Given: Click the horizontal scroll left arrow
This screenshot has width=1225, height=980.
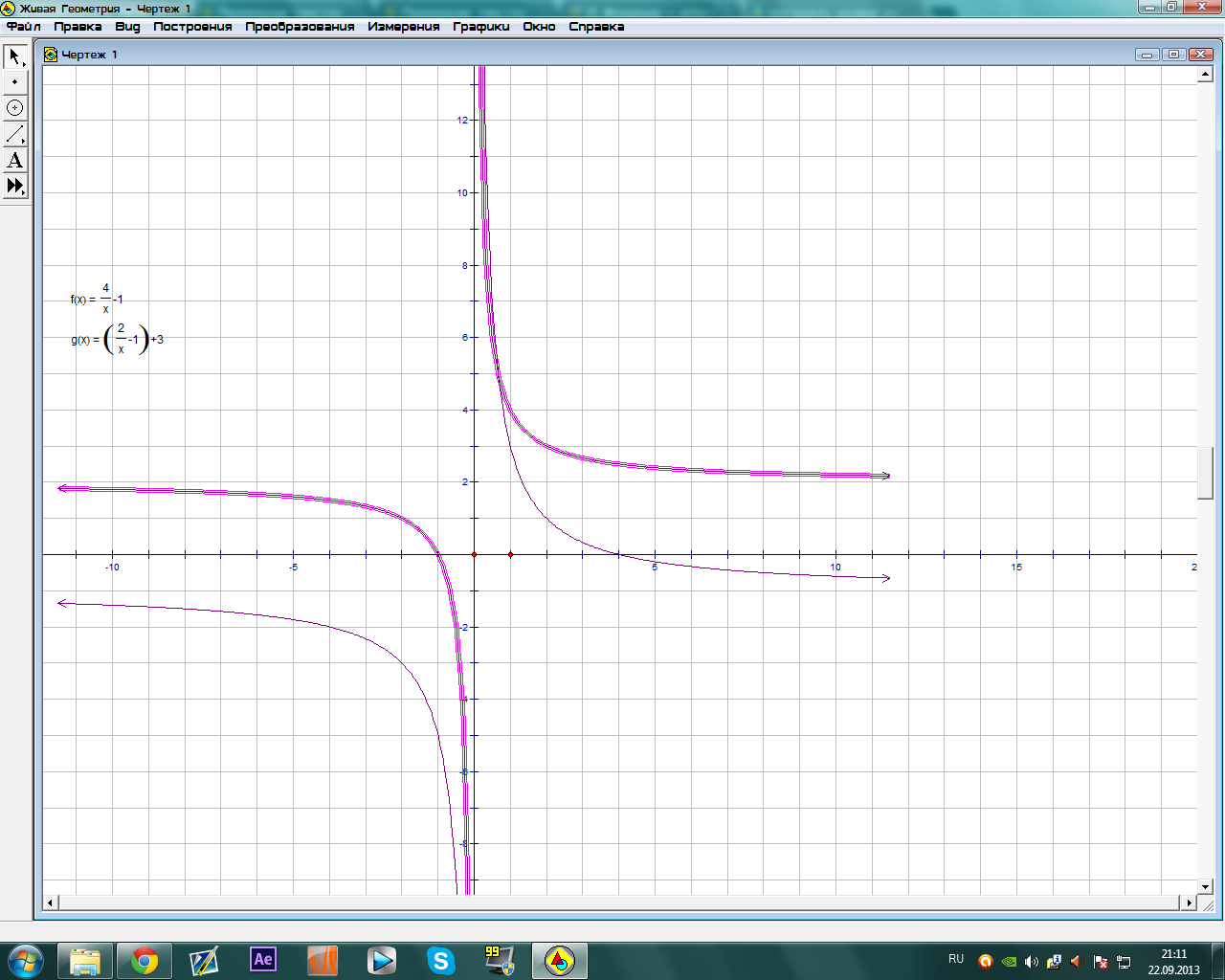Looking at the screenshot, I should coord(51,902).
